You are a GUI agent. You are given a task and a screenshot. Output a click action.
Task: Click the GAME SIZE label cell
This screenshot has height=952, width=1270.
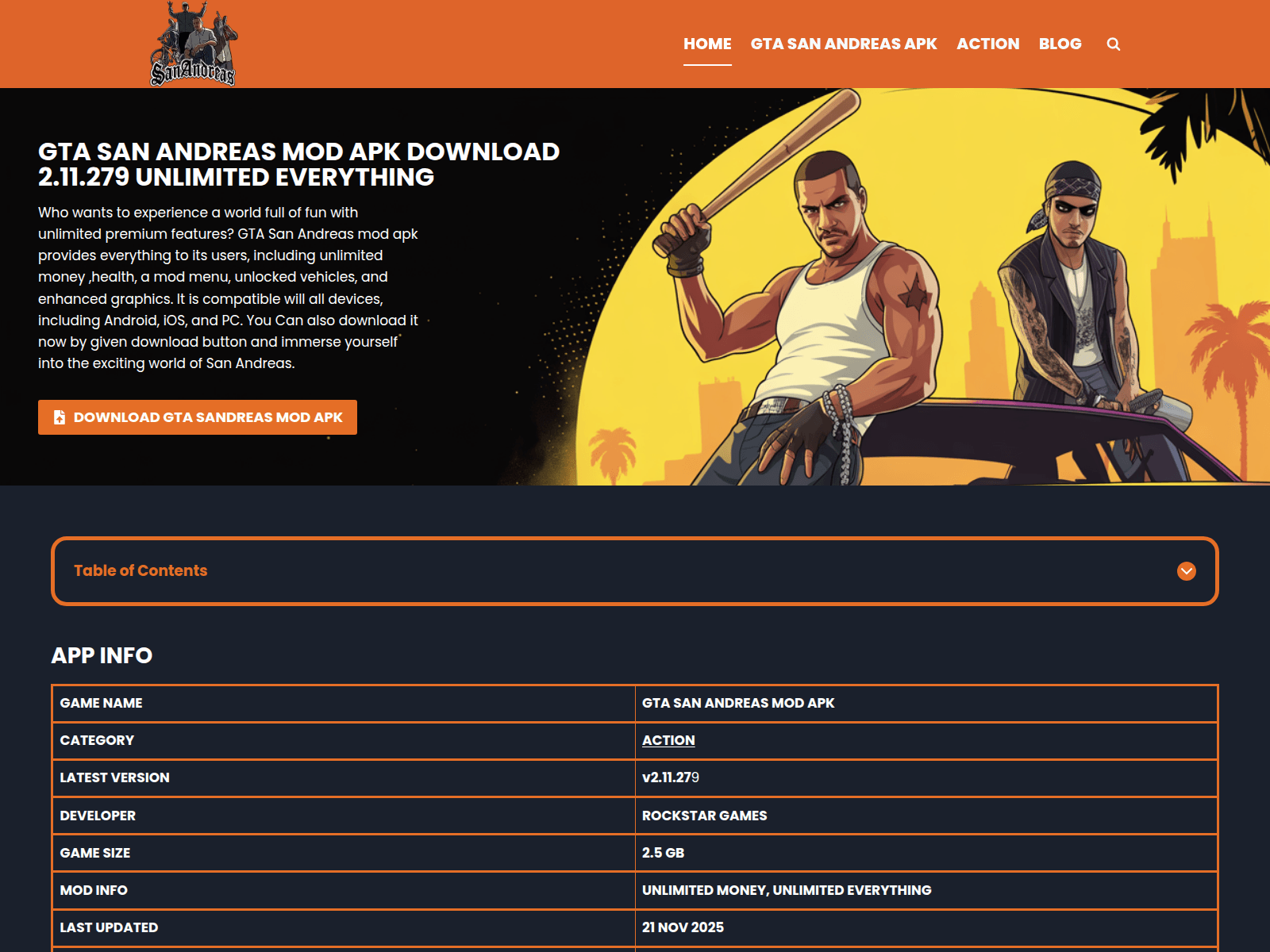[344, 853]
